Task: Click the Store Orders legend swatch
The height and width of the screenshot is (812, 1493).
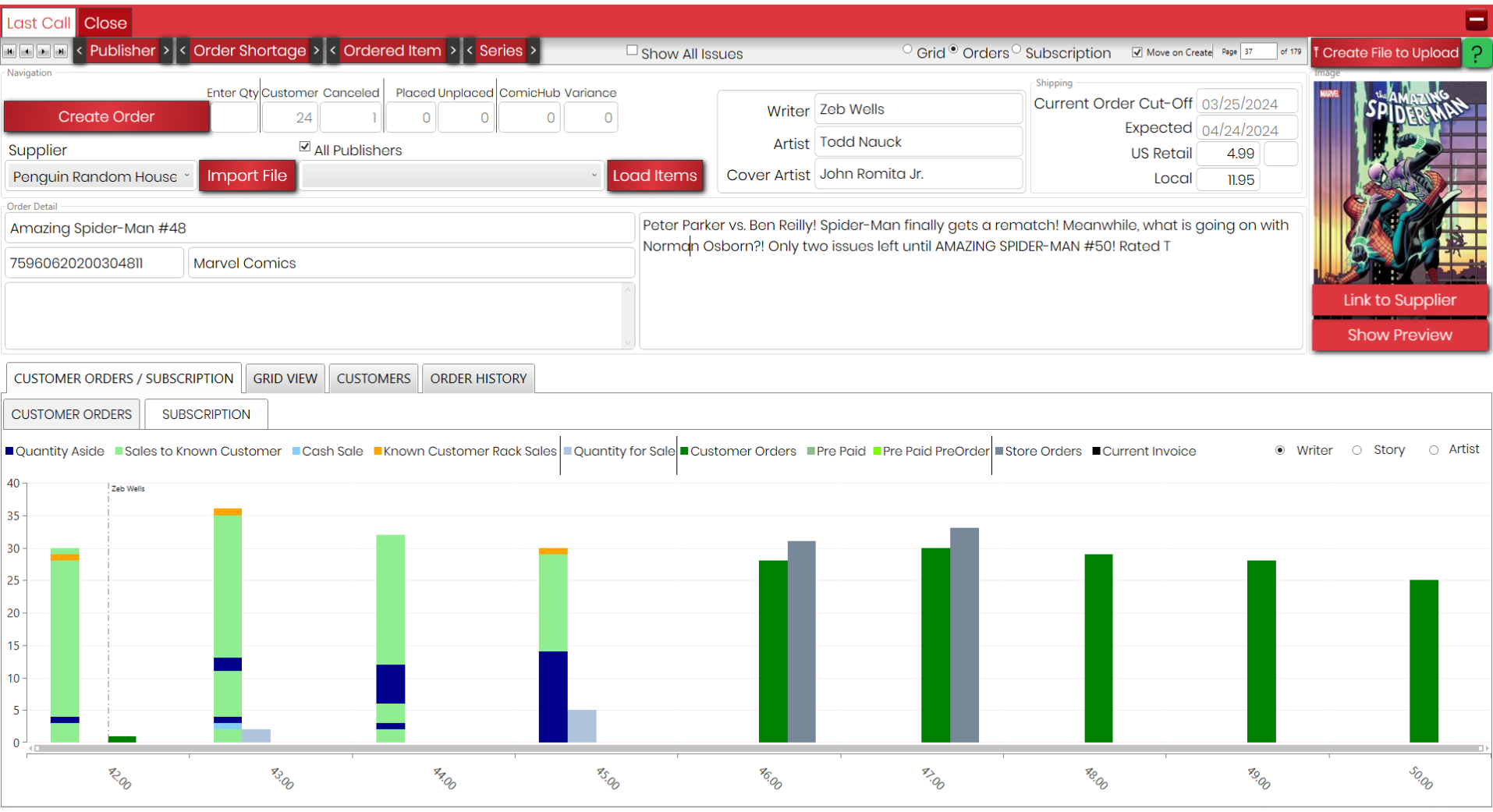Action: click(999, 451)
